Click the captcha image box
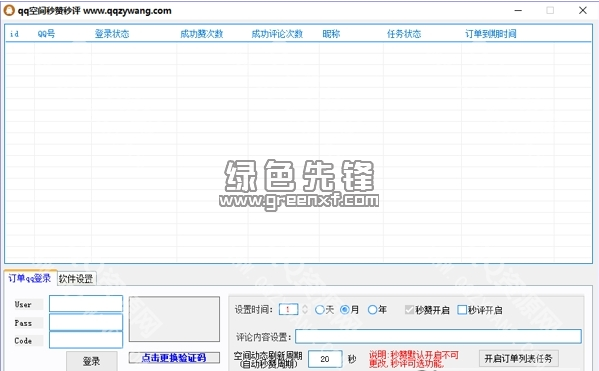 tap(174, 319)
